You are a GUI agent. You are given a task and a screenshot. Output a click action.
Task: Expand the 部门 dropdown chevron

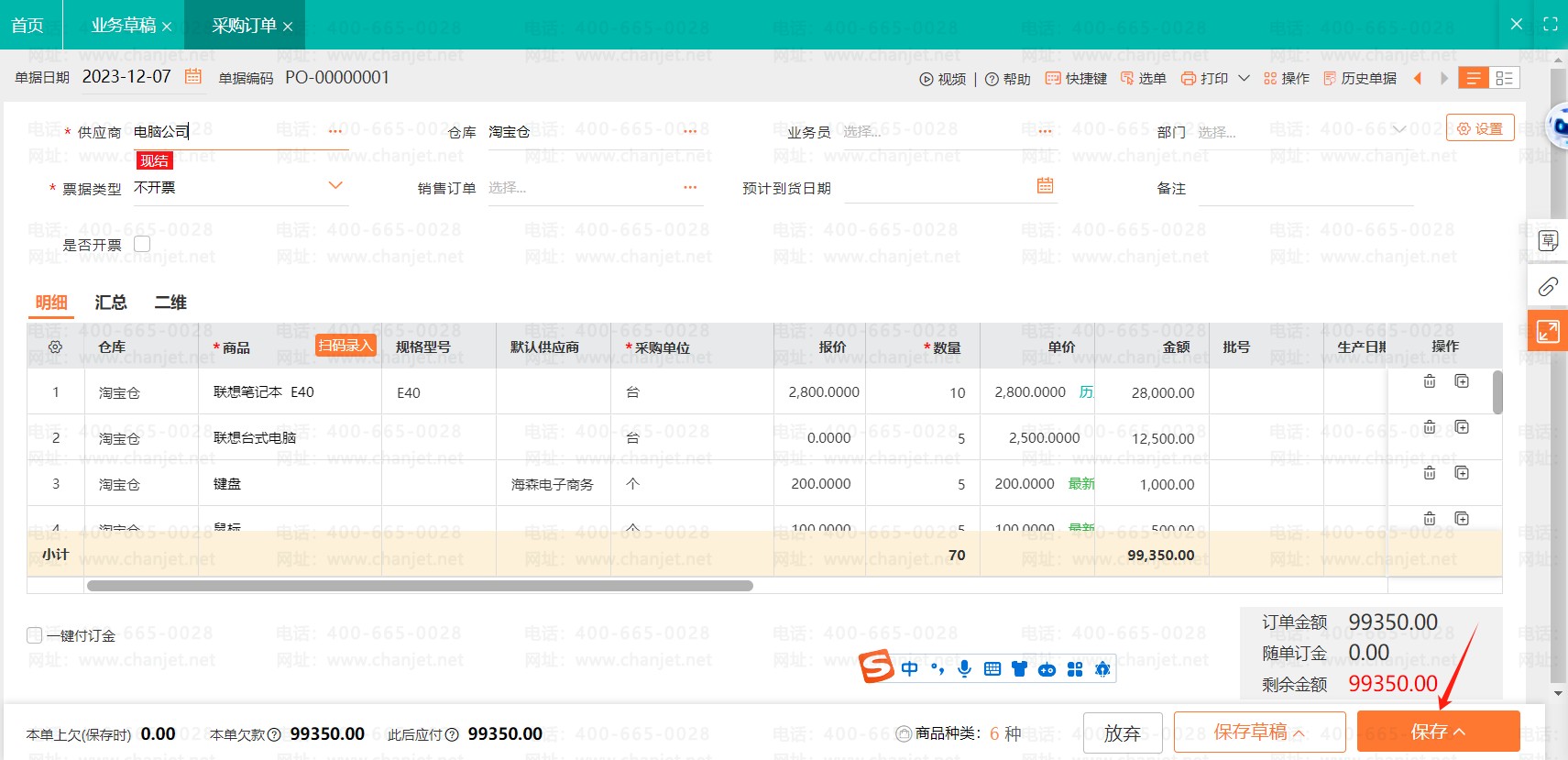point(1398,130)
